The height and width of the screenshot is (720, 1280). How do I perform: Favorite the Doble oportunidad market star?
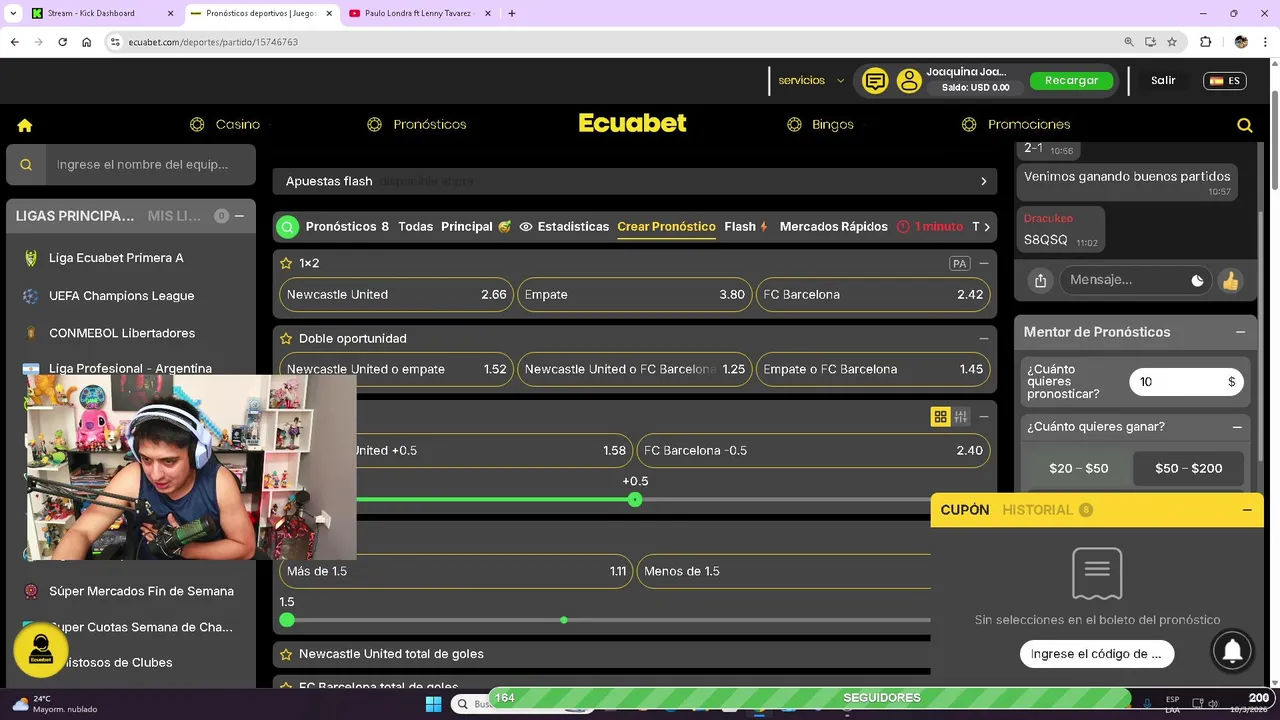[286, 338]
